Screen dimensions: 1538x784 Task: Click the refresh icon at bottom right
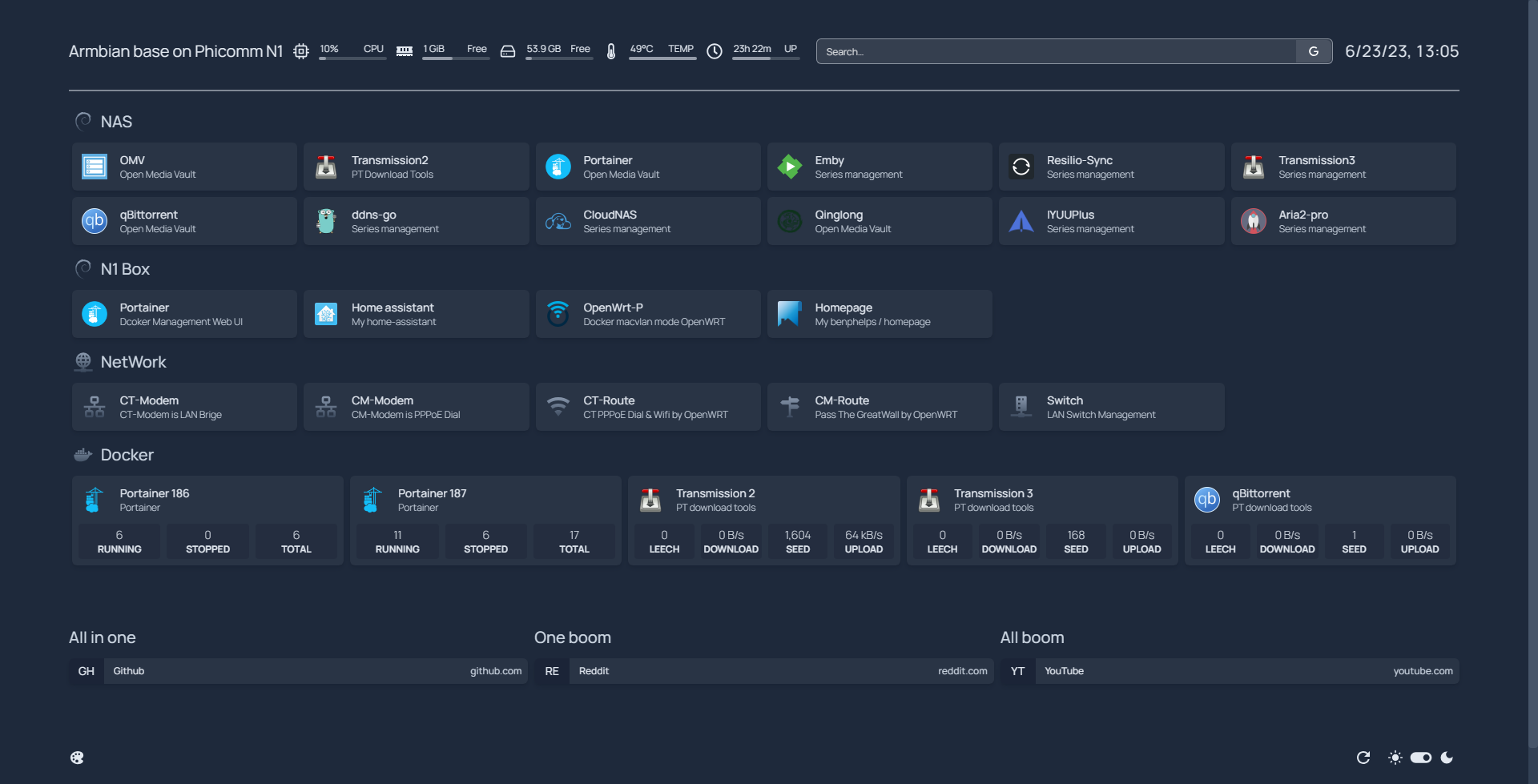pos(1363,758)
